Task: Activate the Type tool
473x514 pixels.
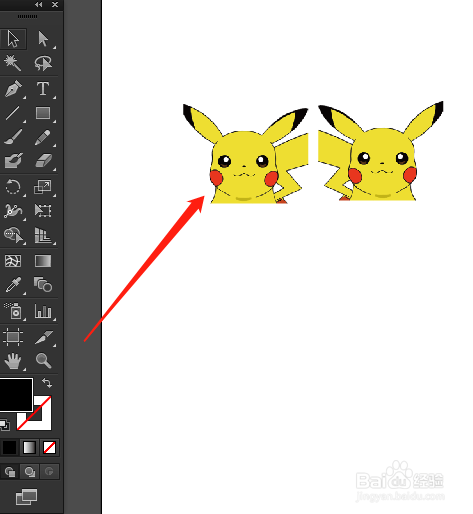Action: (x=43, y=89)
